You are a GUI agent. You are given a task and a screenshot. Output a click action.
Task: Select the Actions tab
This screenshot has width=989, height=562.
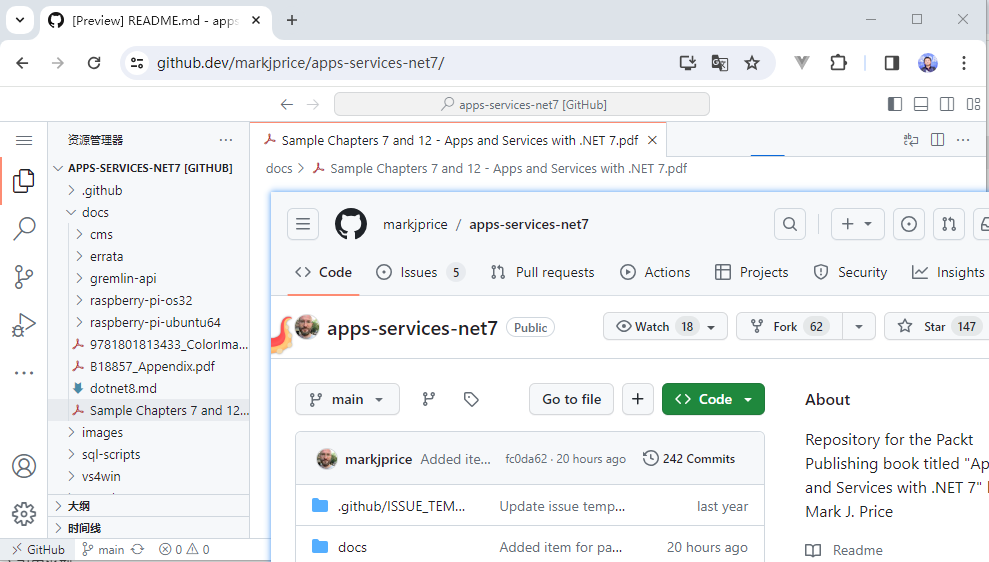[655, 272]
